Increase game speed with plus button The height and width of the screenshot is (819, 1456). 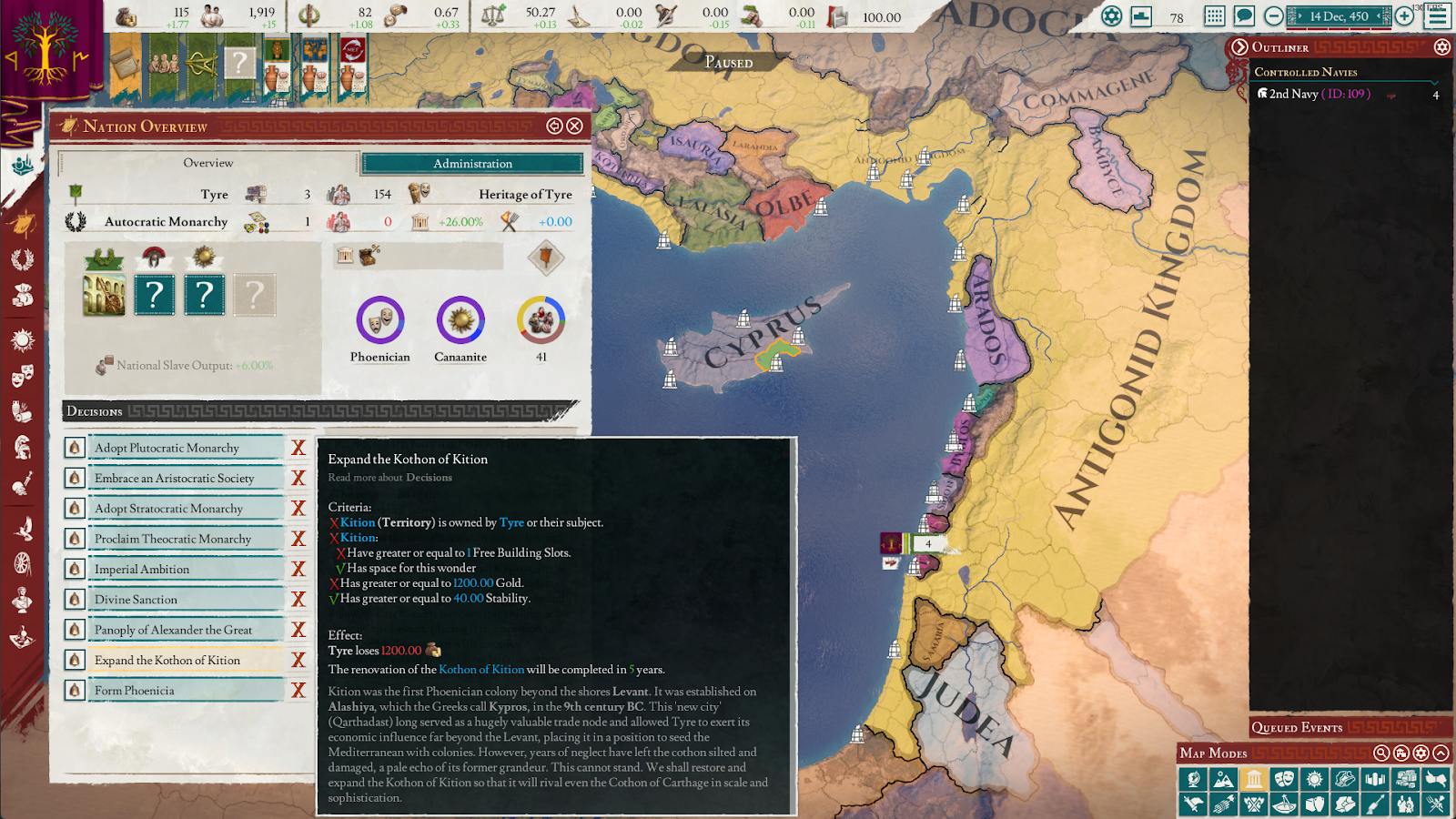point(1404,15)
